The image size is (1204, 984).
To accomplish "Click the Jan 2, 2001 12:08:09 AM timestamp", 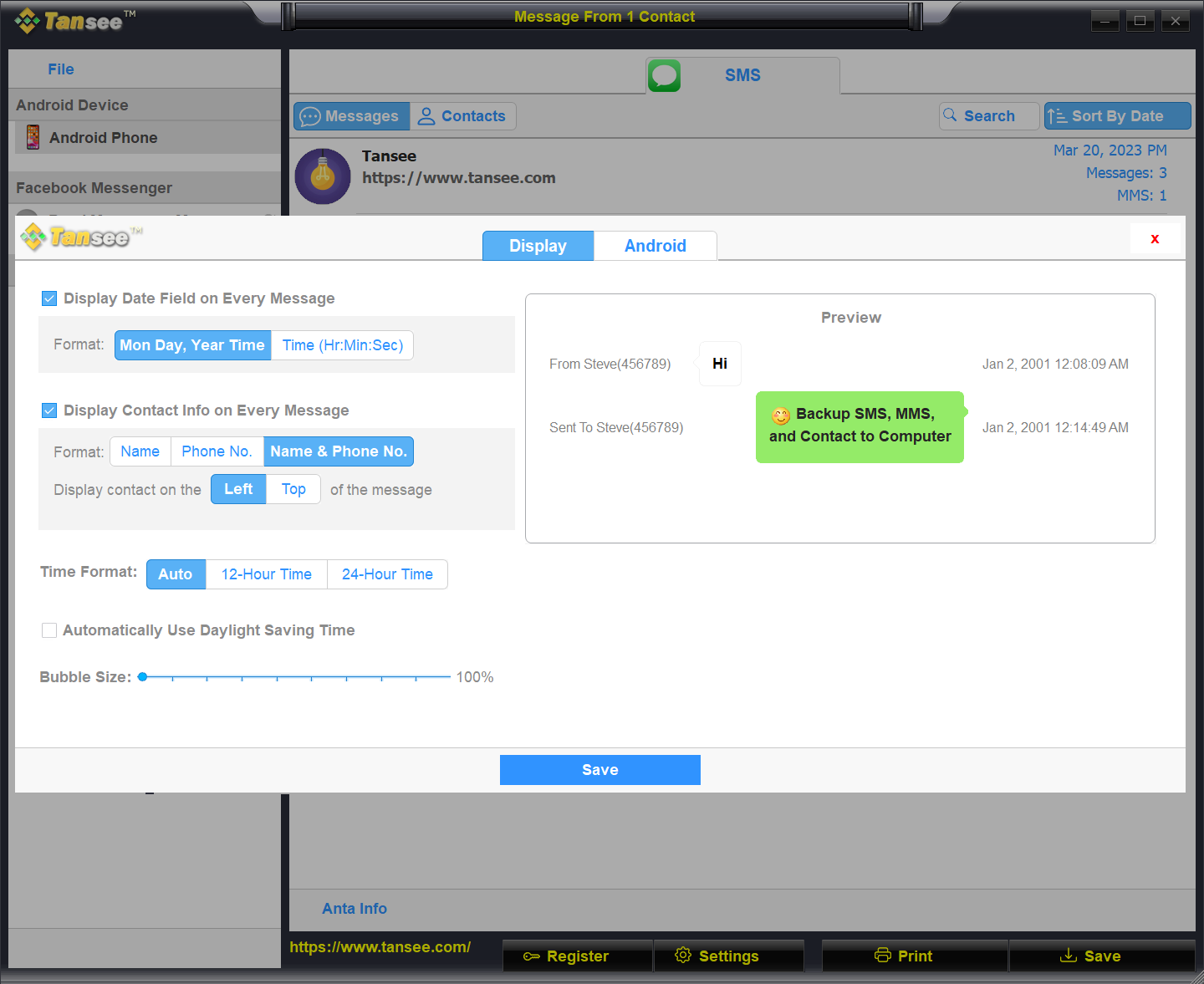I will tap(1055, 365).
